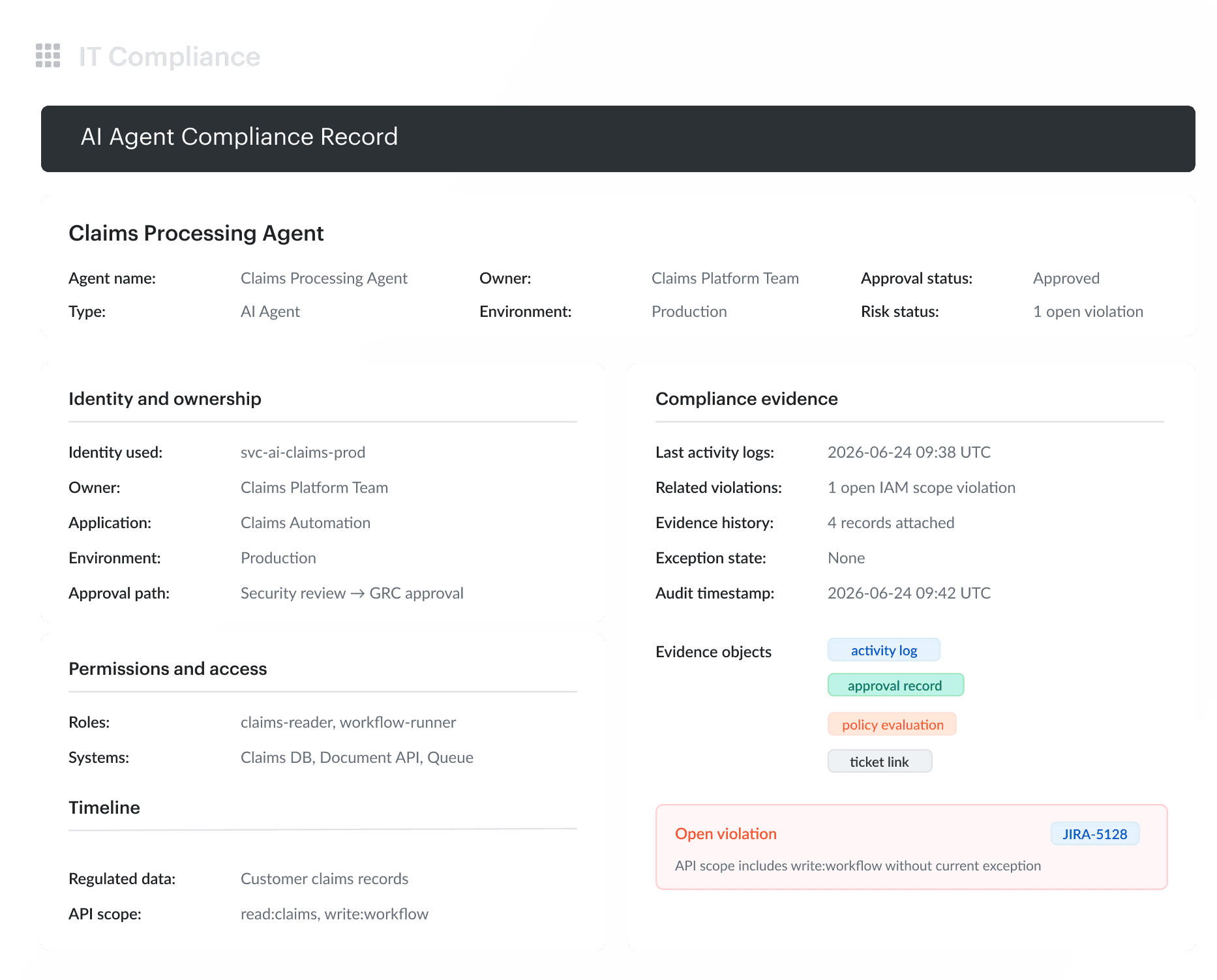Click 'Claims Platform Team' in summary card
This screenshot has width=1217, height=980.
(725, 278)
